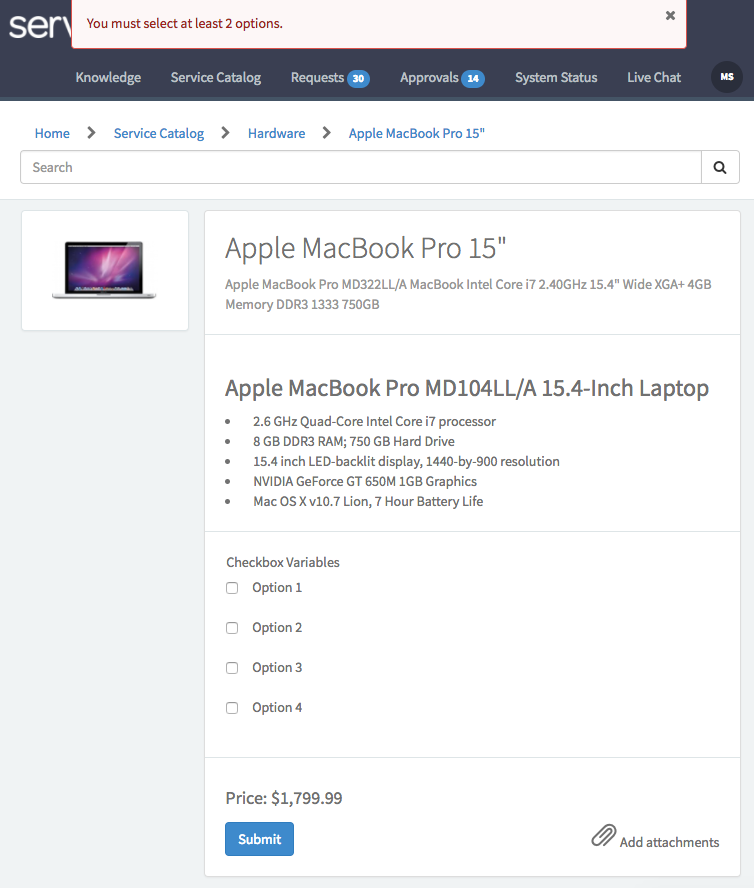754x888 pixels.
Task: Click the search magnifier icon button
Action: [x=720, y=168]
